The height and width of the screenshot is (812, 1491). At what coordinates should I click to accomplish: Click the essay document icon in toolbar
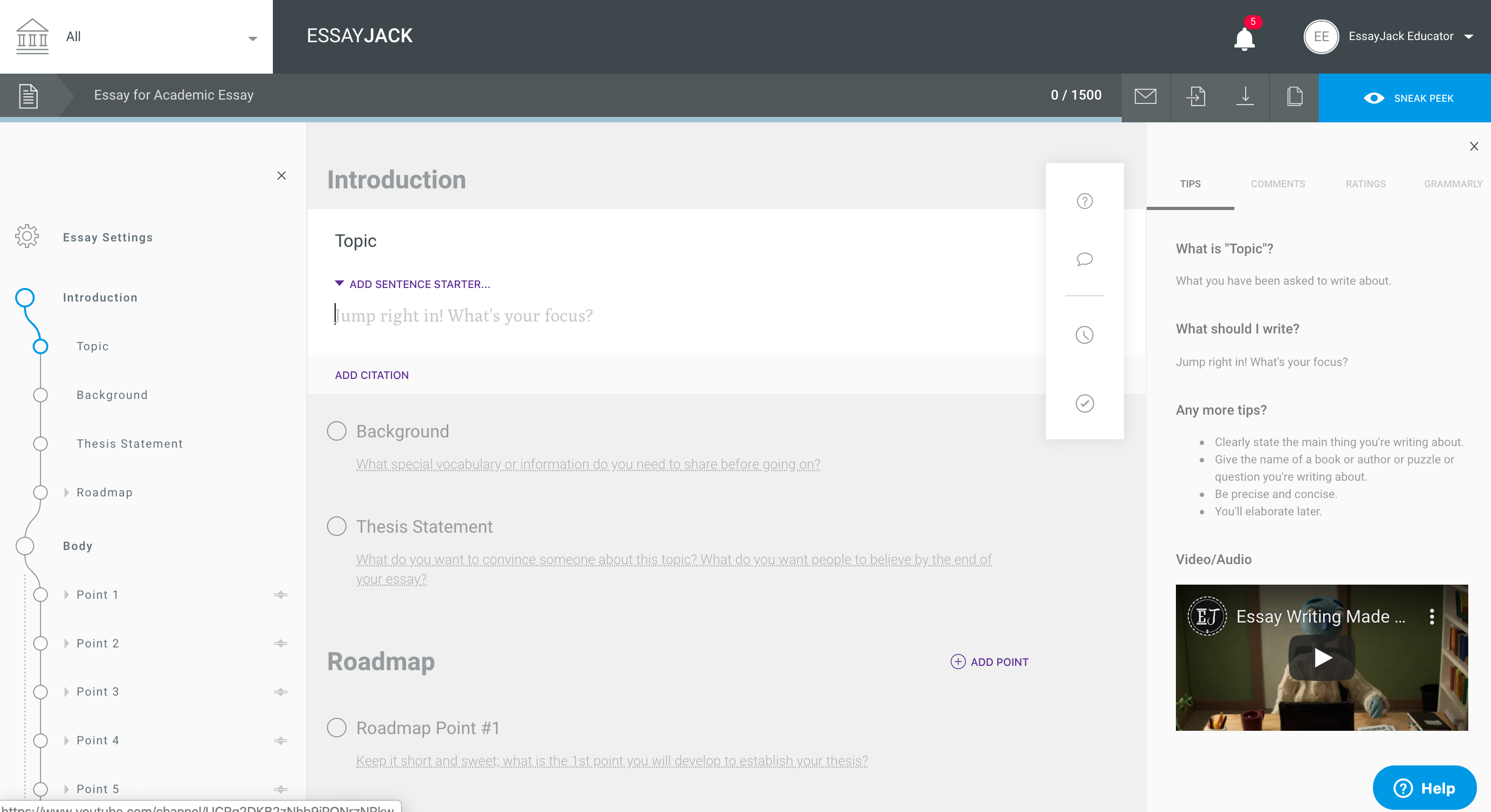pyautogui.click(x=28, y=96)
